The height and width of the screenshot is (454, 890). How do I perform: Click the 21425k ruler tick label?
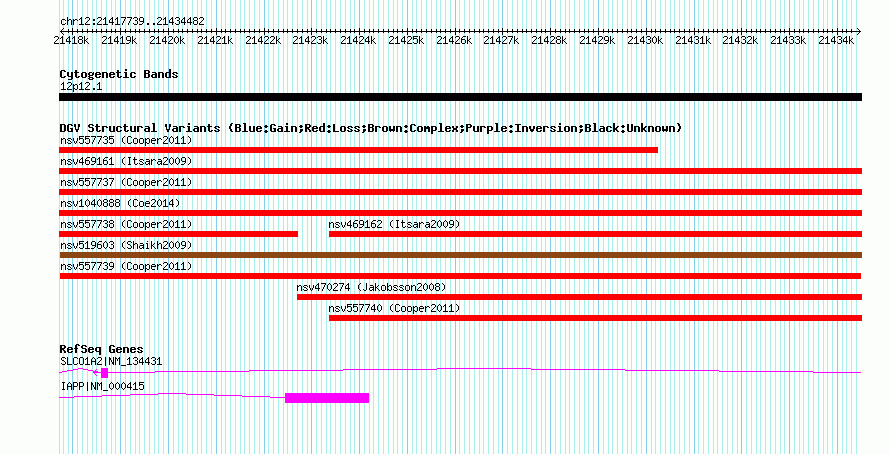406,41
